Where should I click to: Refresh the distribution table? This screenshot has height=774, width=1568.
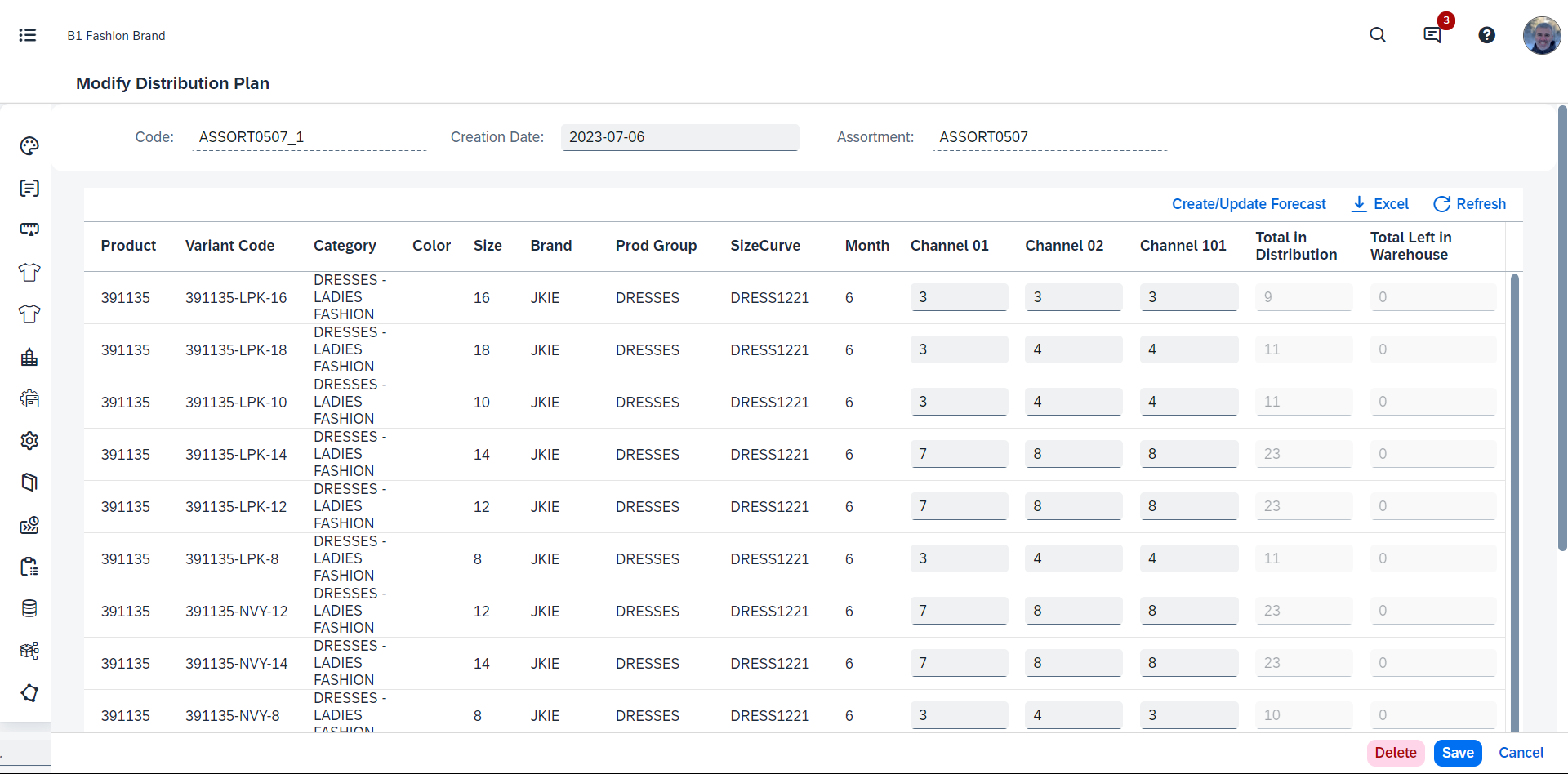pos(1470,204)
